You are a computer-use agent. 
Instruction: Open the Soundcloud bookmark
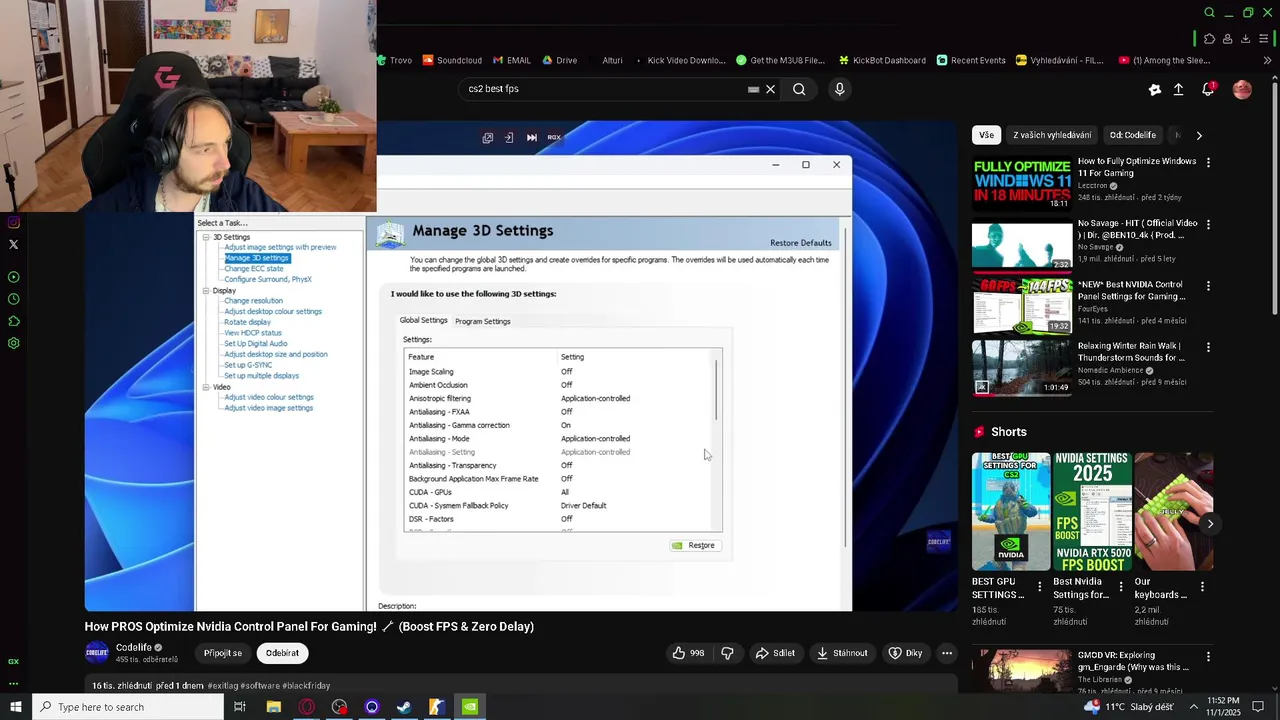[452, 60]
